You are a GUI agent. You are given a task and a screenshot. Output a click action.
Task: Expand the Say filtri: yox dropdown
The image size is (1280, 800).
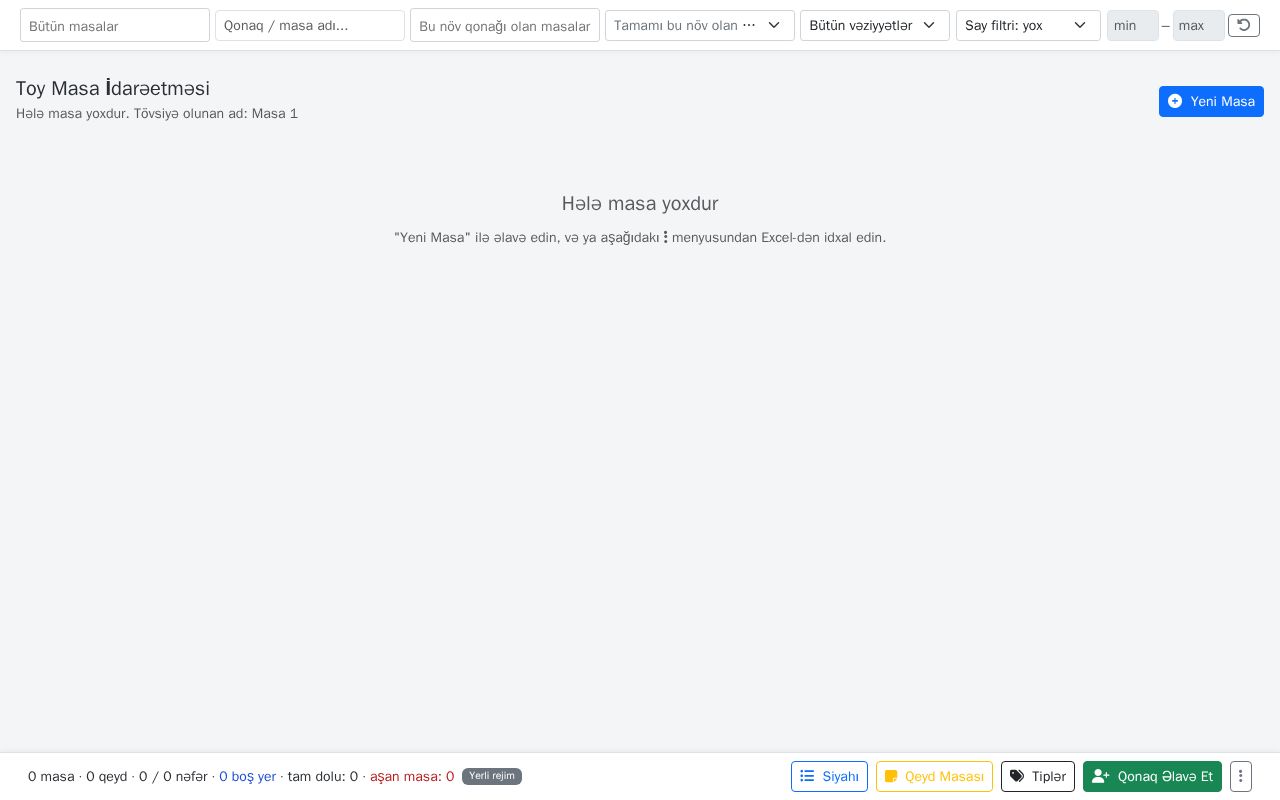coord(1028,26)
